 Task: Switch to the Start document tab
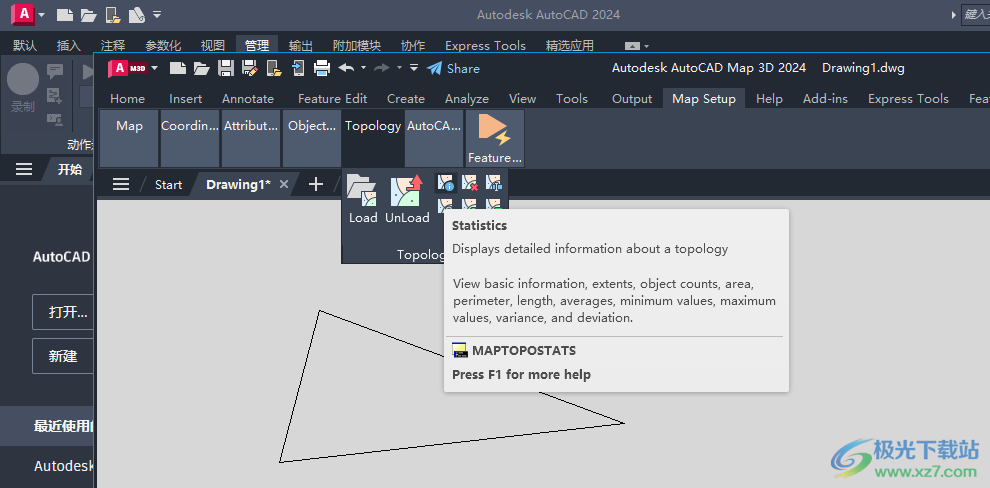pyautogui.click(x=168, y=184)
